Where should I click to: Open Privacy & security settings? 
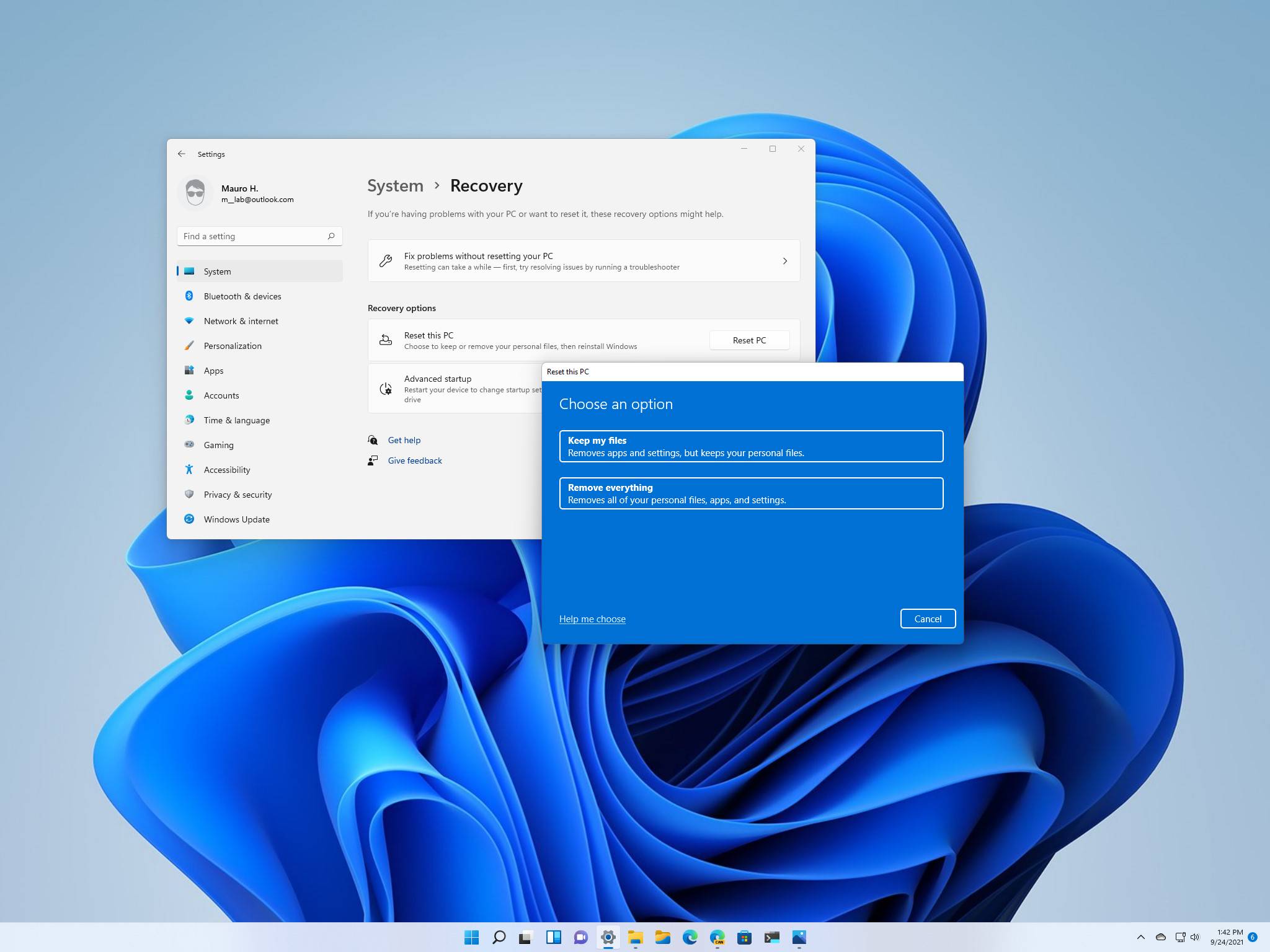click(190, 495)
